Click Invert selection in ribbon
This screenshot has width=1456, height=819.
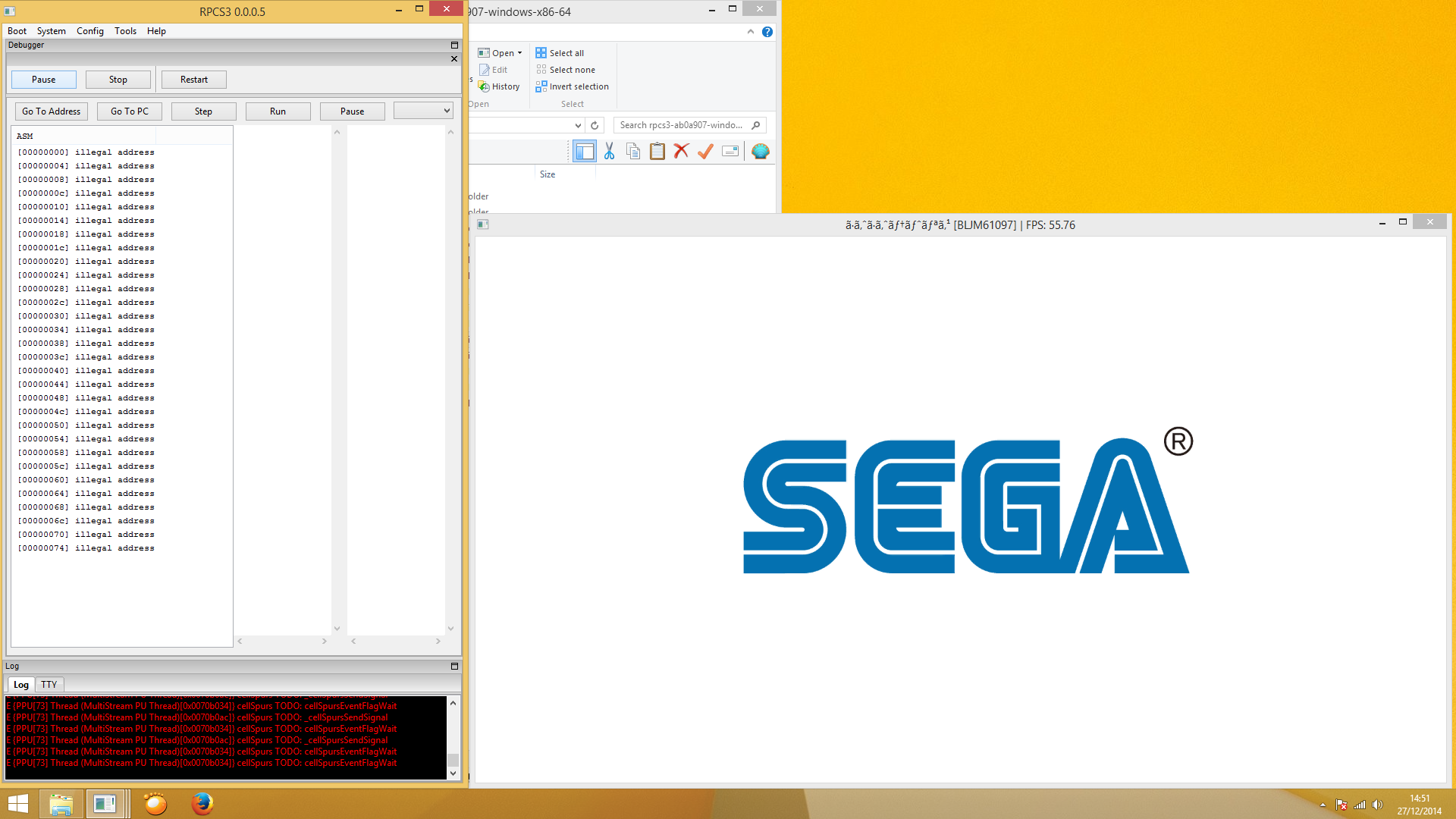578,86
